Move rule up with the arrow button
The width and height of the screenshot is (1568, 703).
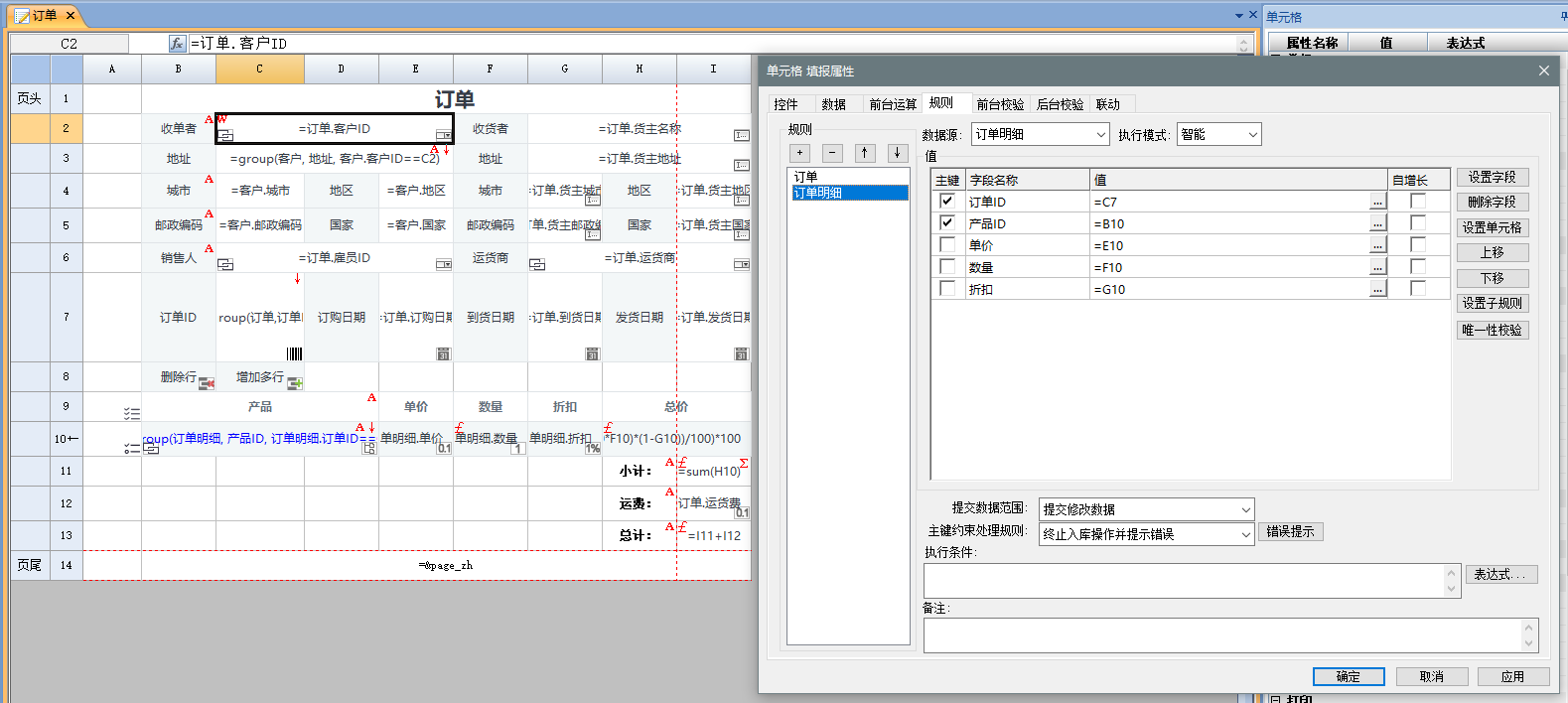[865, 153]
